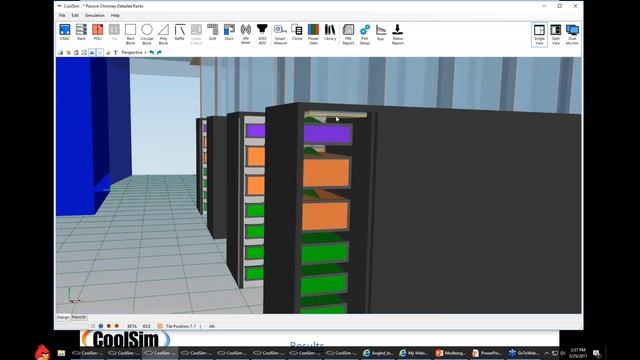Viewport: 640px width, 360px height.
Task: Open the Simulation menu
Action: pos(95,16)
